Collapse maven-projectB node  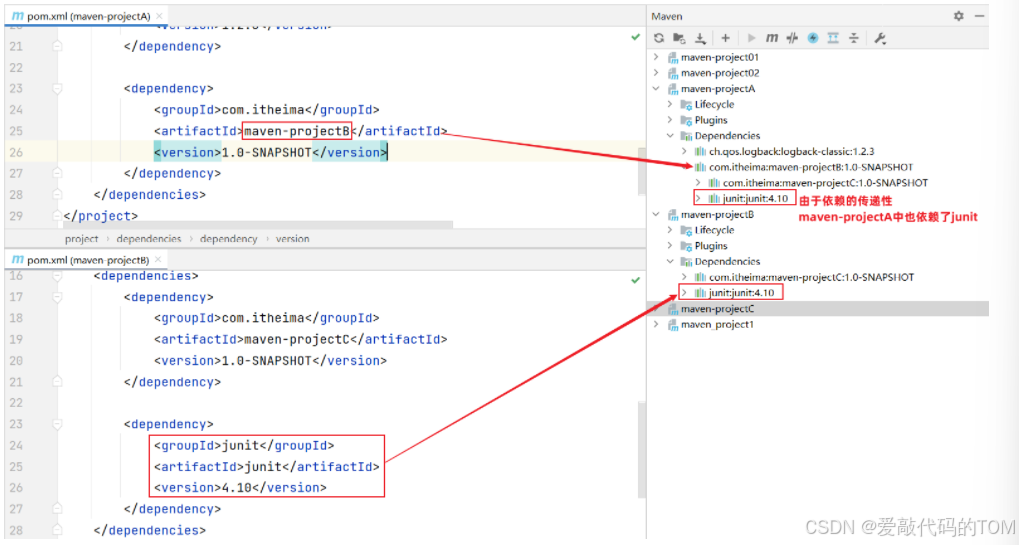[x=656, y=214]
